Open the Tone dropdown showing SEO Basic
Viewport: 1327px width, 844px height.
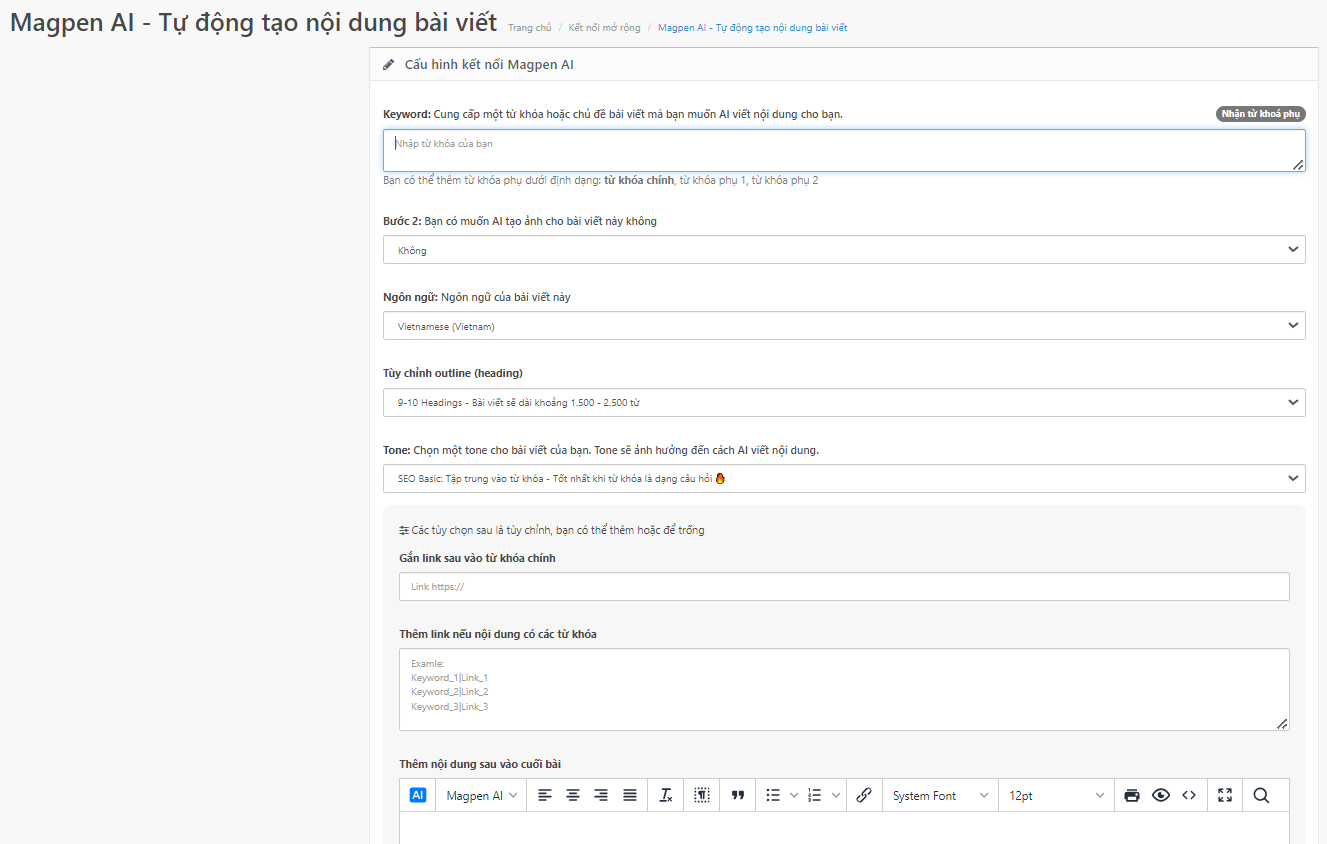pyautogui.click(x=844, y=478)
